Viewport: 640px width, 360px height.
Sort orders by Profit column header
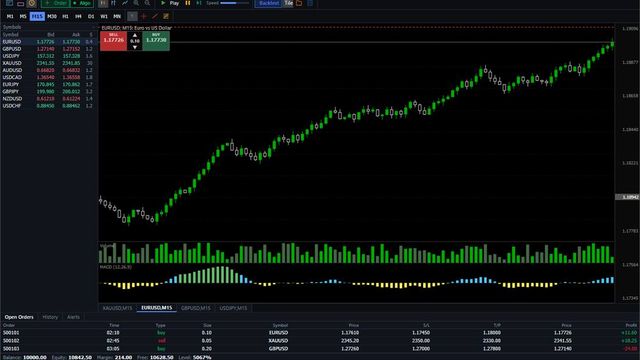coord(631,325)
